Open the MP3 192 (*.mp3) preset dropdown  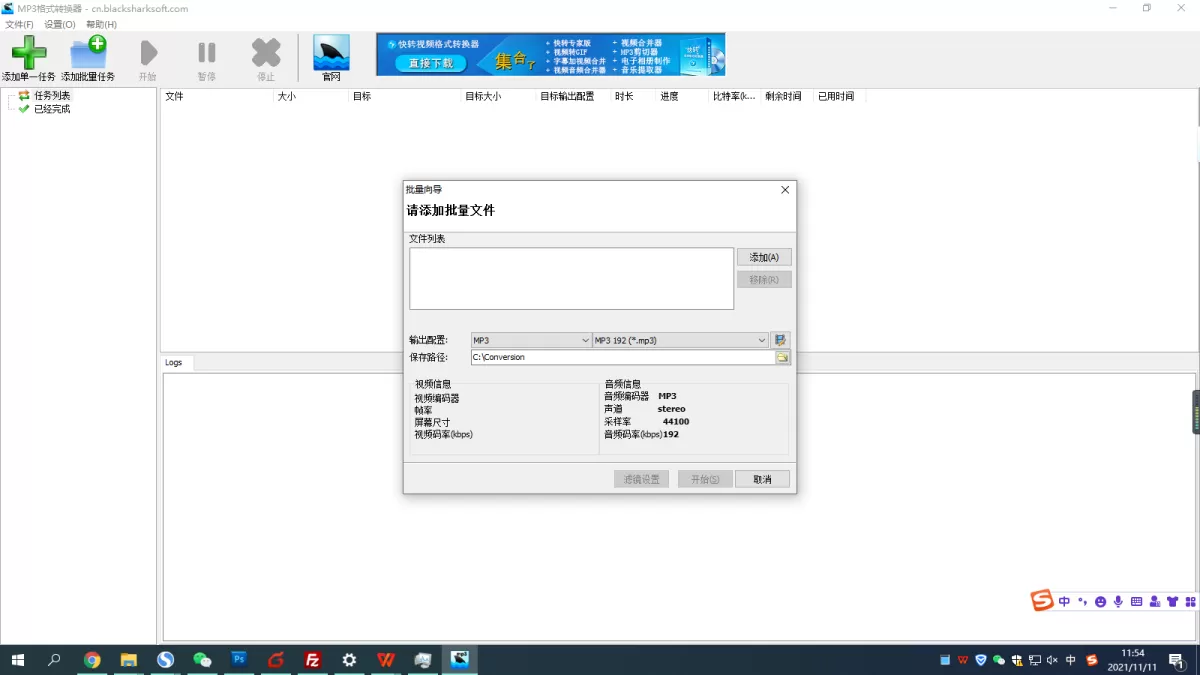(x=681, y=340)
